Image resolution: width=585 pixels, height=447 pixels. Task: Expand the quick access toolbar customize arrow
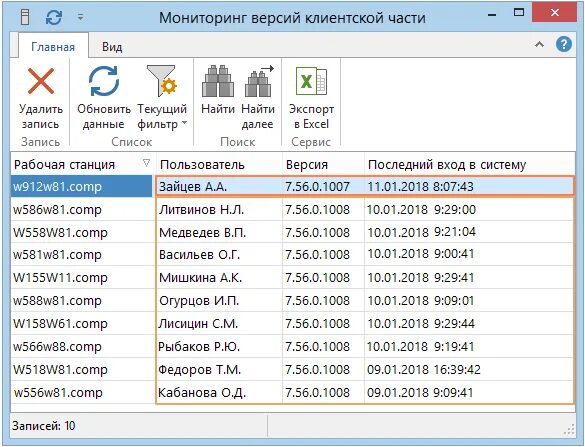point(81,17)
